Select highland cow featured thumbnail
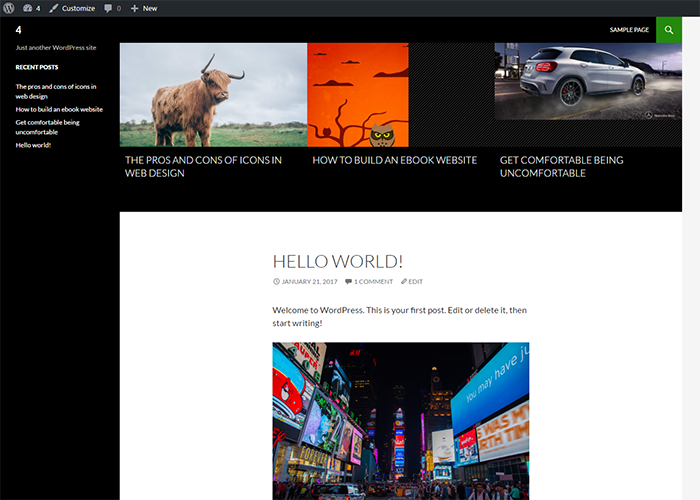Screen dimensions: 700x500 coord(213,95)
